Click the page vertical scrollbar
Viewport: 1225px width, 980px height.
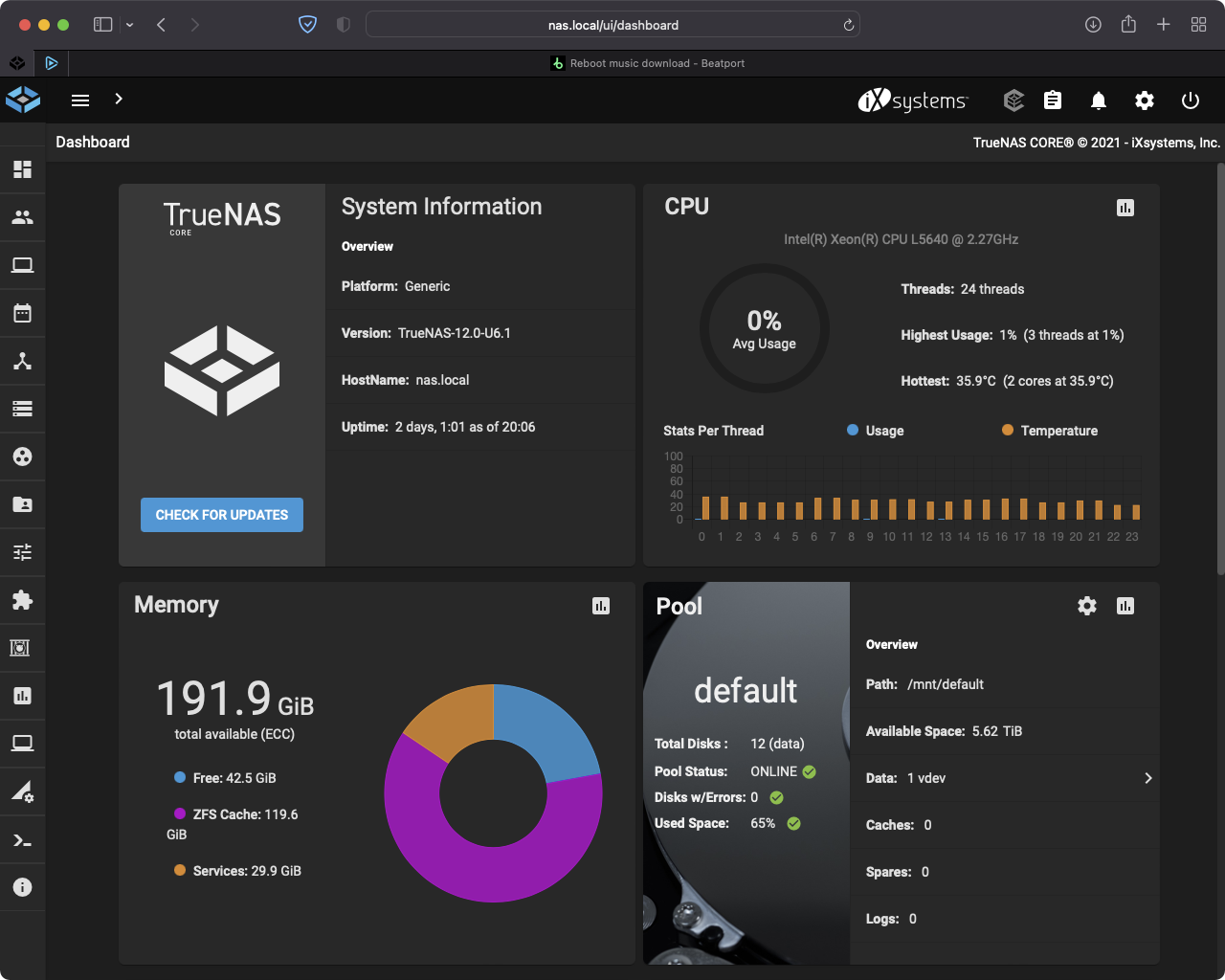1220,368
